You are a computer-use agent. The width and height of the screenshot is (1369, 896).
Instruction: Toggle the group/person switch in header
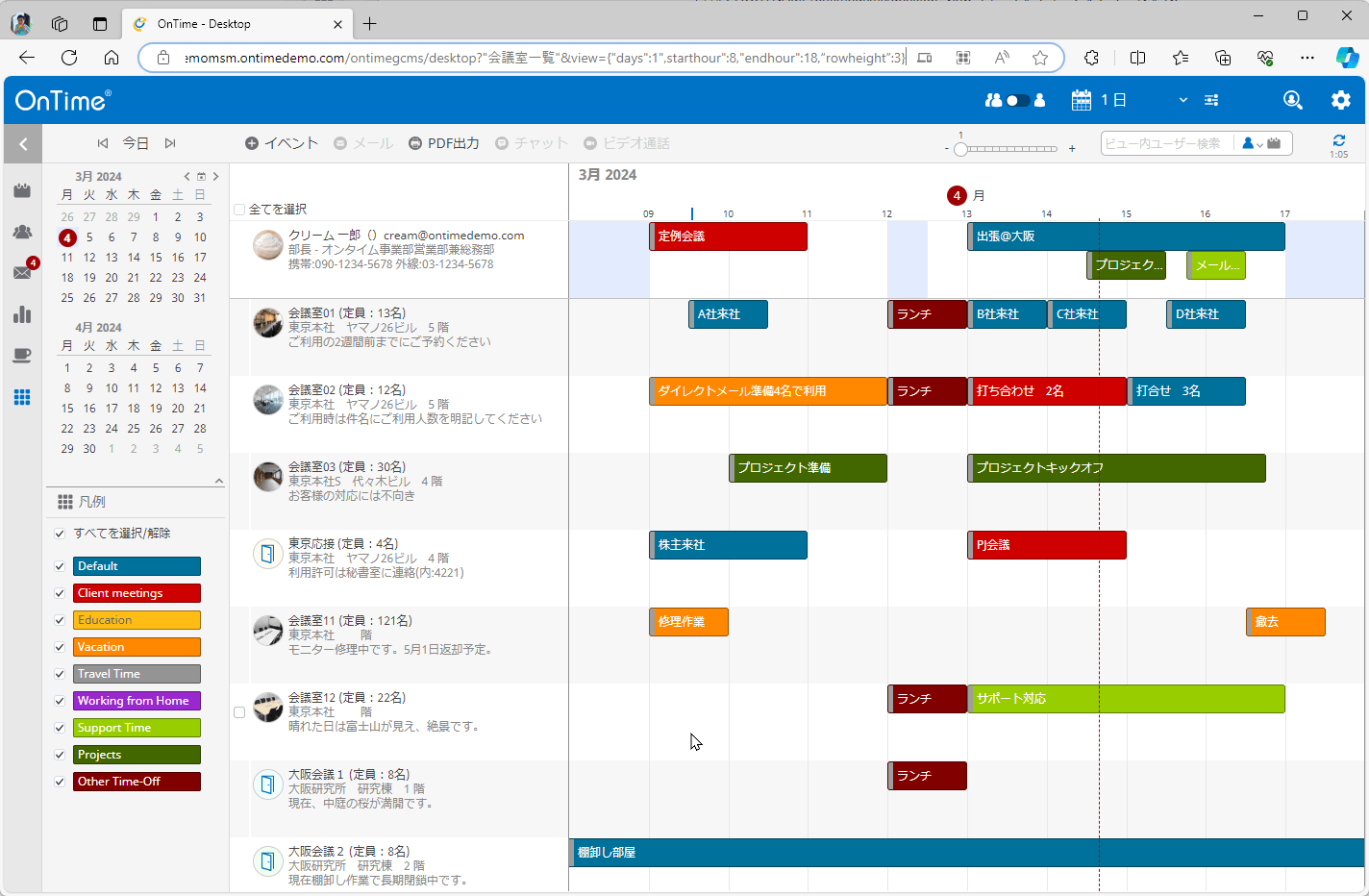[x=1016, y=100]
